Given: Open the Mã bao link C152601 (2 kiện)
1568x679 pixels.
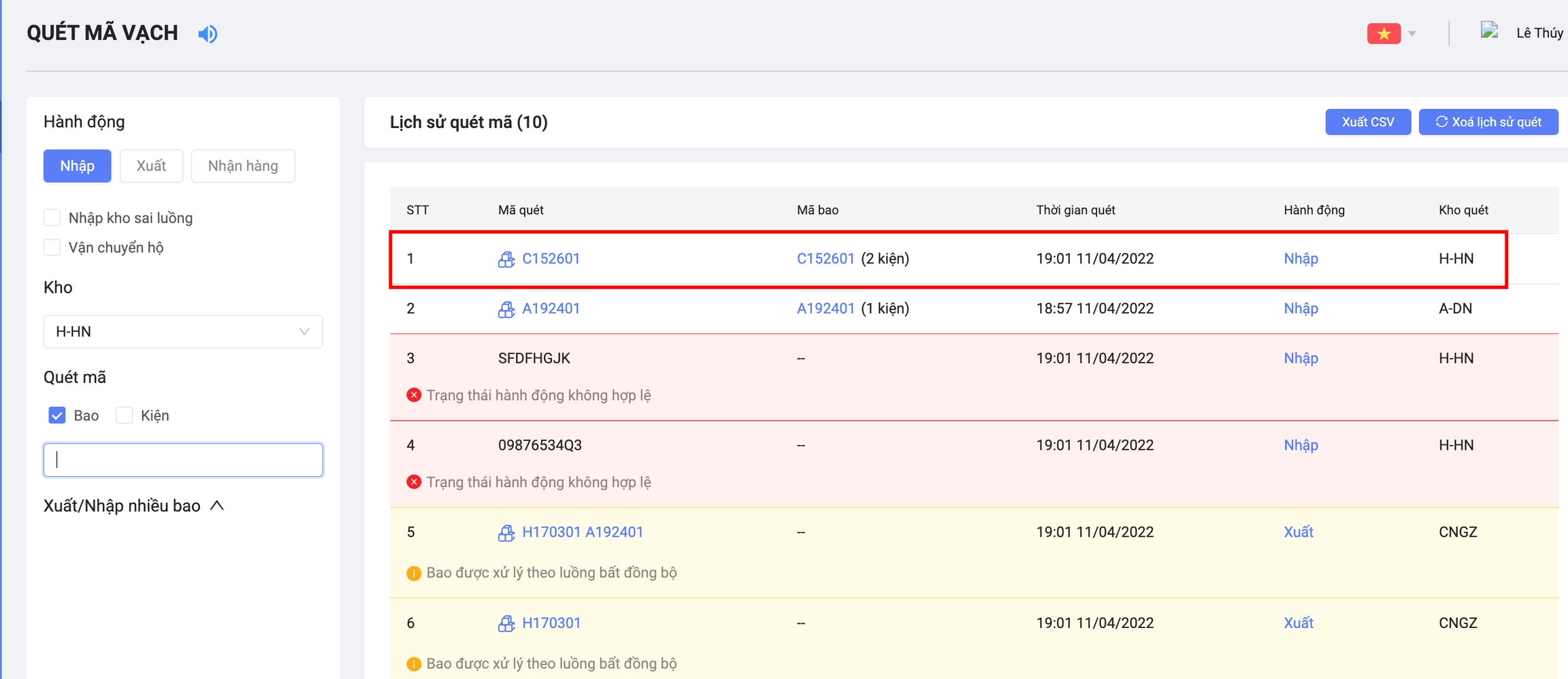Looking at the screenshot, I should [x=825, y=259].
